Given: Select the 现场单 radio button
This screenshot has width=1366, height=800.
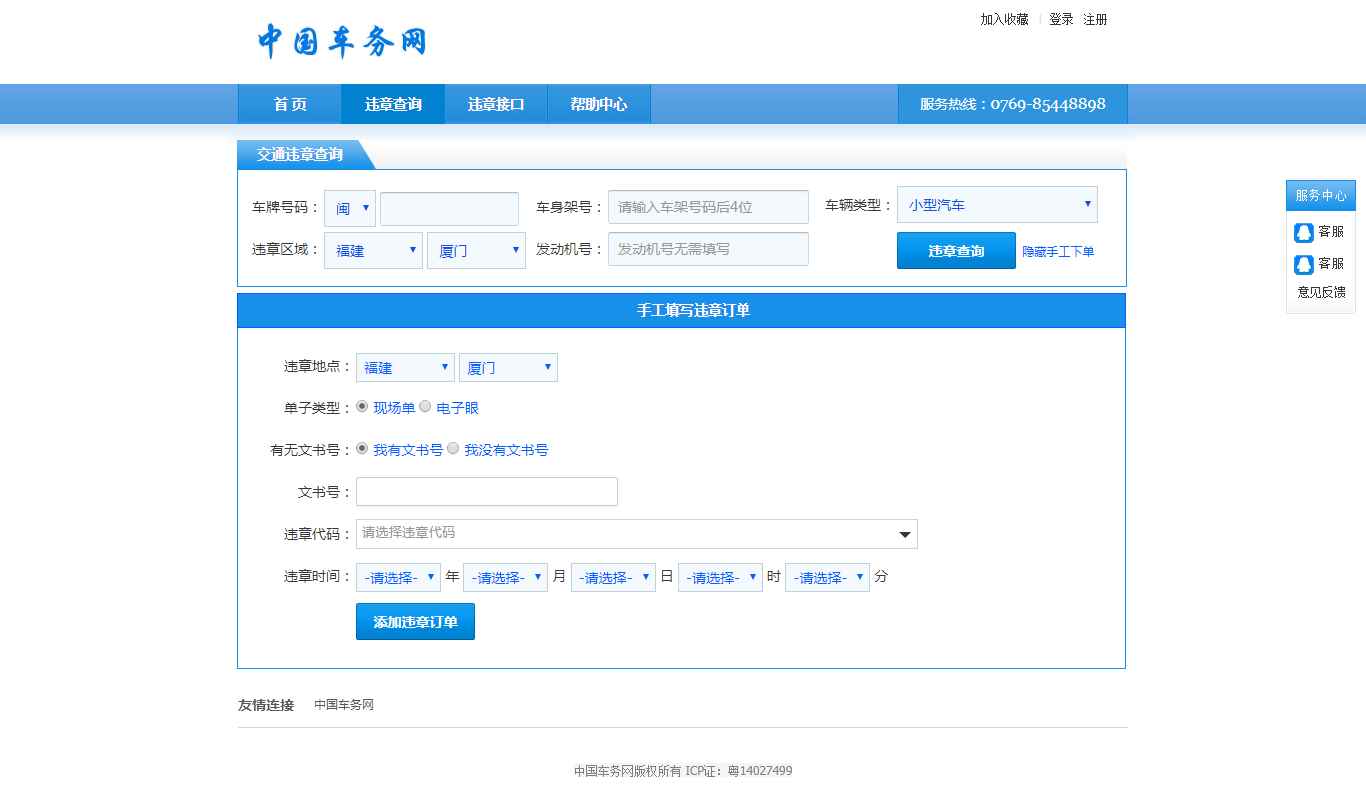Looking at the screenshot, I should pyautogui.click(x=362, y=406).
